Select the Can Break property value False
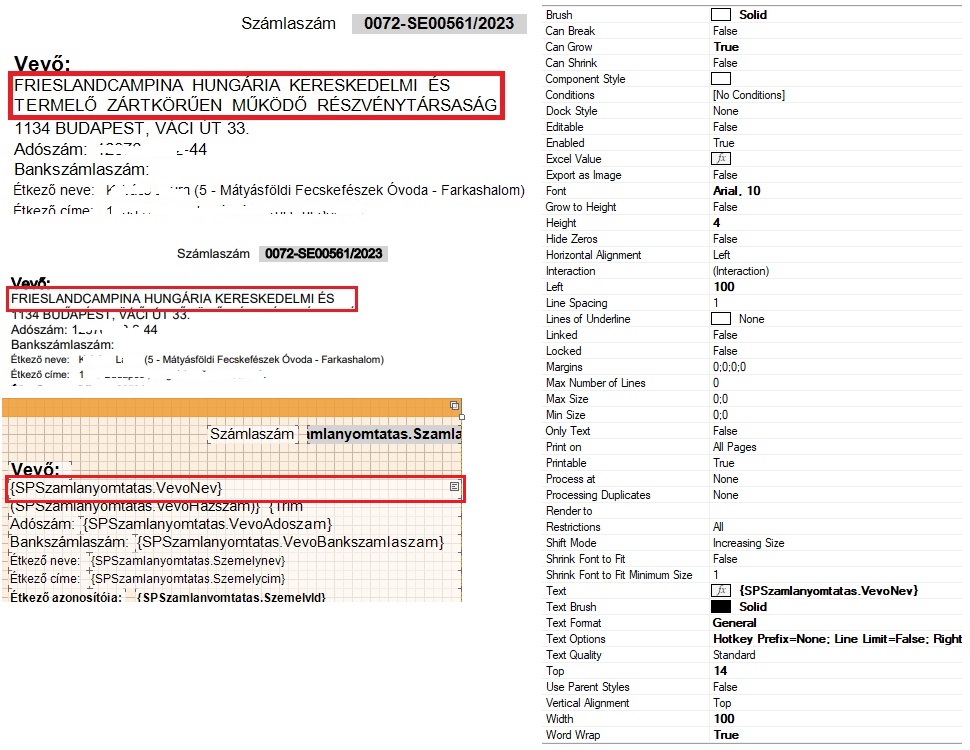This screenshot has width=970, height=750. coord(725,31)
